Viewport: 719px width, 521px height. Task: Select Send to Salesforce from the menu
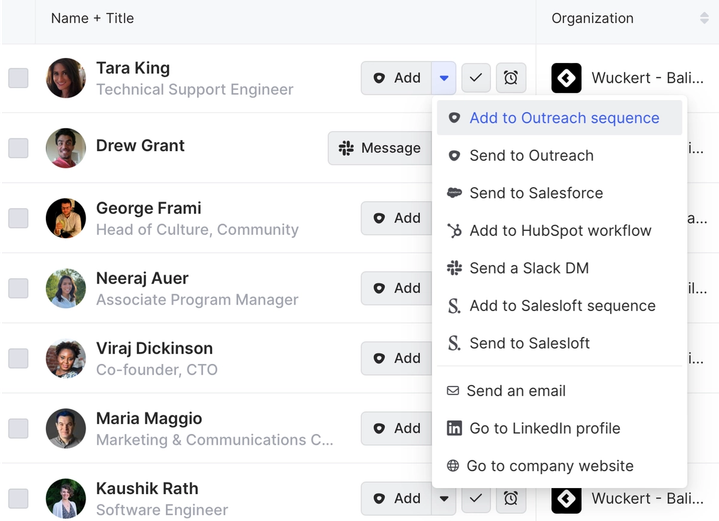tap(535, 193)
